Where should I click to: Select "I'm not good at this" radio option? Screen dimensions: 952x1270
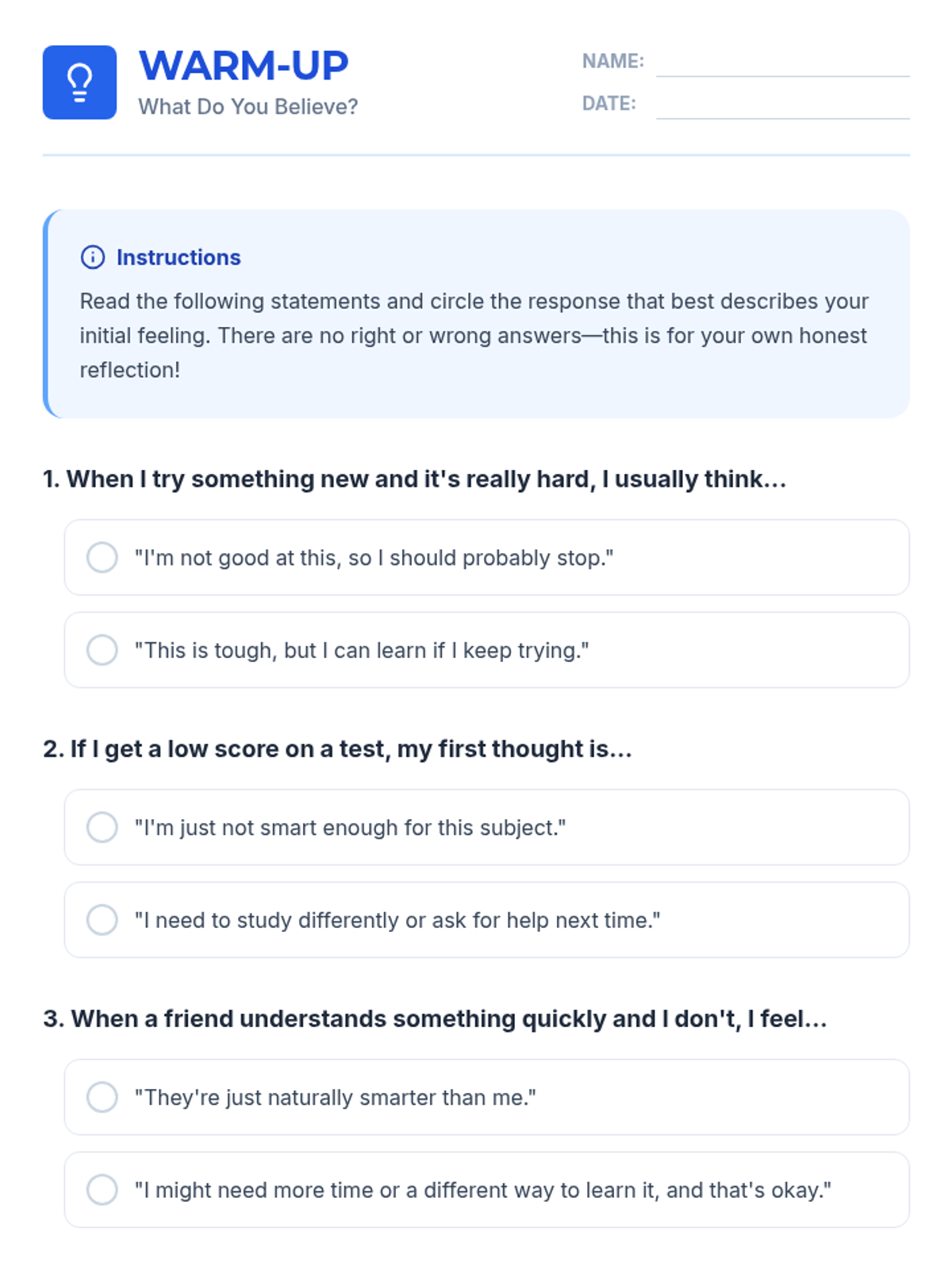point(102,557)
